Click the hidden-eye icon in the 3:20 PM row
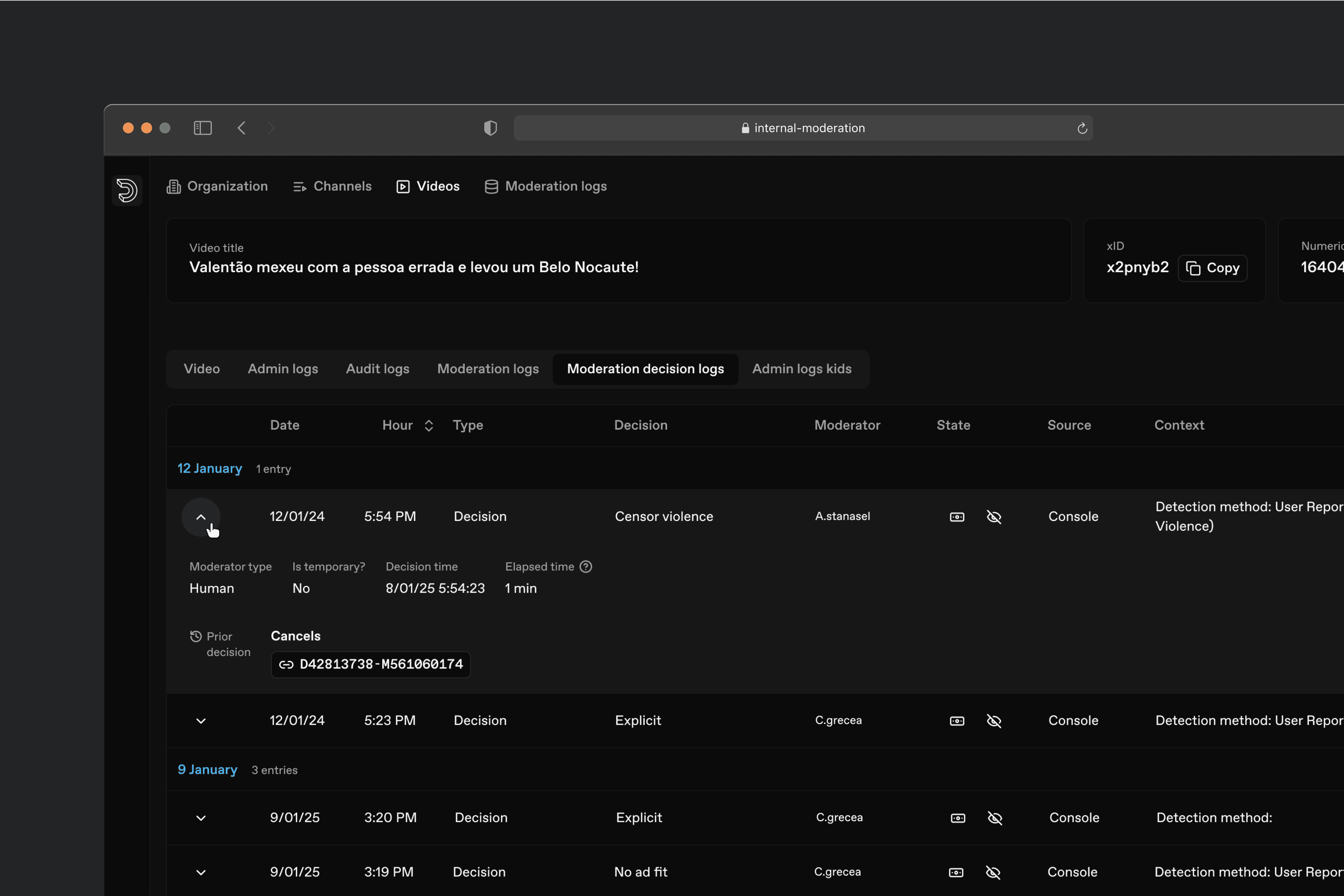The height and width of the screenshot is (896, 1344). coord(995,818)
